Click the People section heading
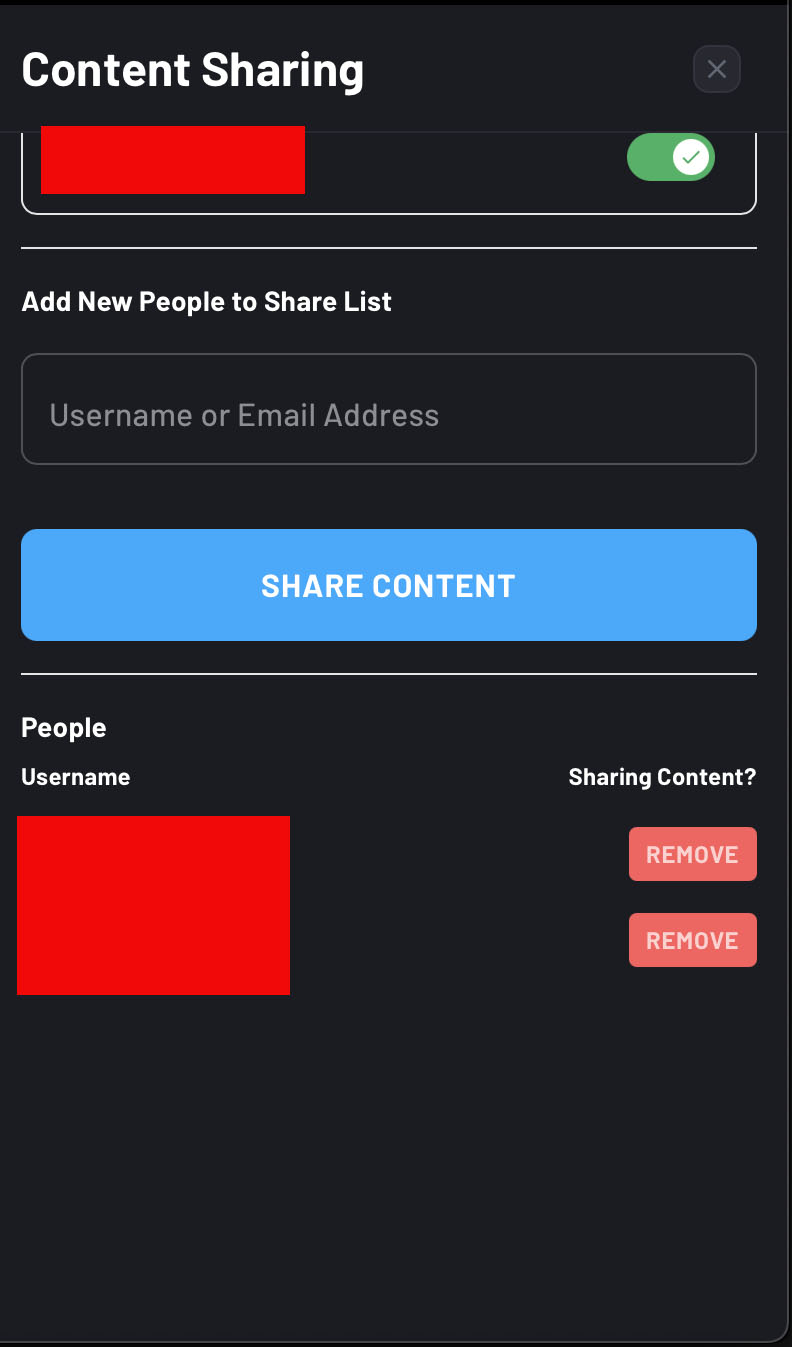 click(64, 728)
